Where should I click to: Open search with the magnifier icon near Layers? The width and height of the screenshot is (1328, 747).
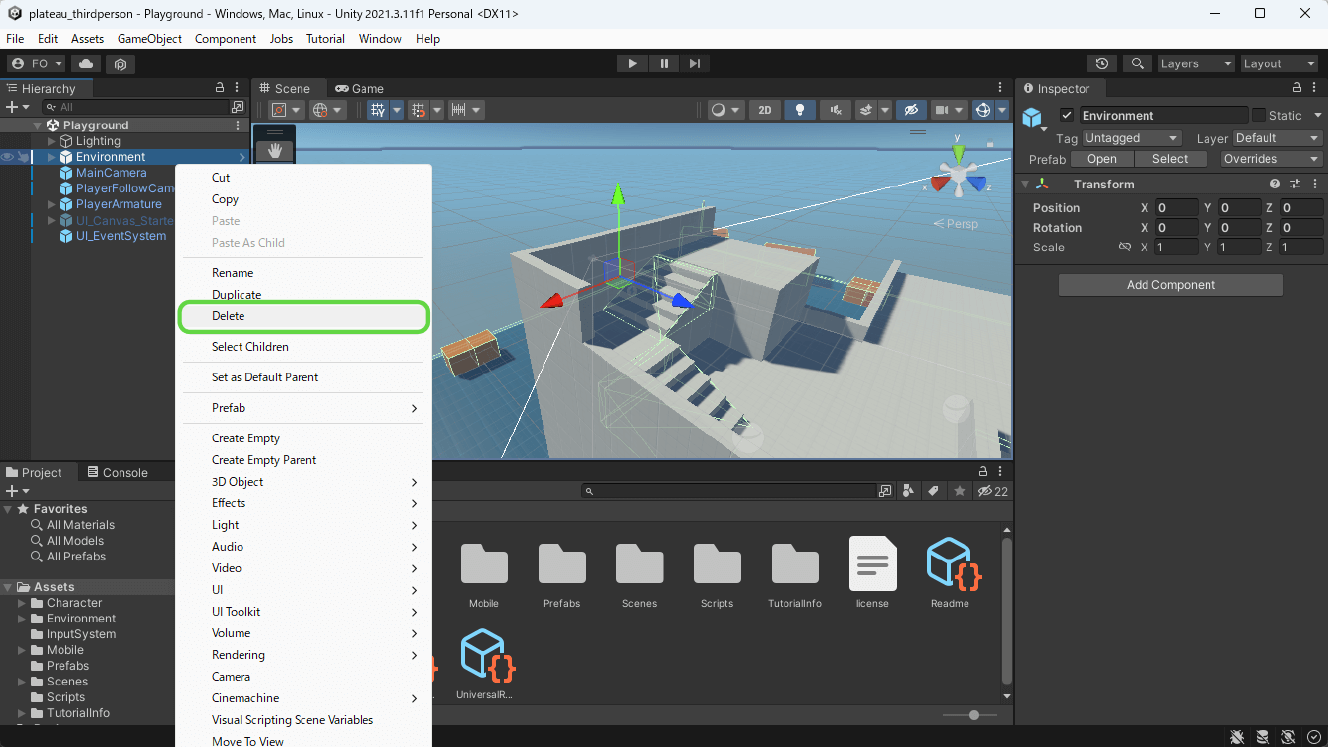pyautogui.click(x=1137, y=63)
